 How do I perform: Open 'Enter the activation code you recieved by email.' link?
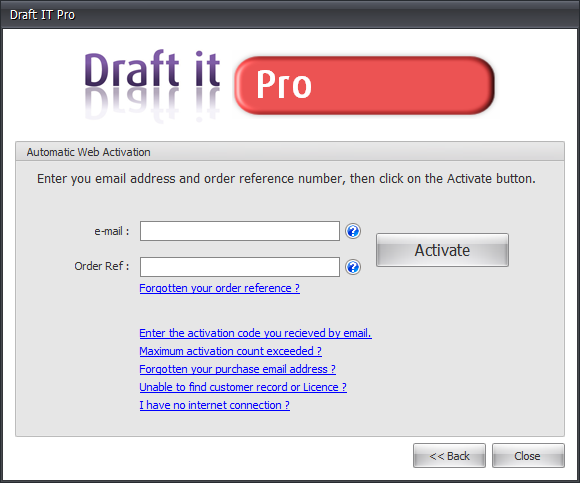point(256,333)
